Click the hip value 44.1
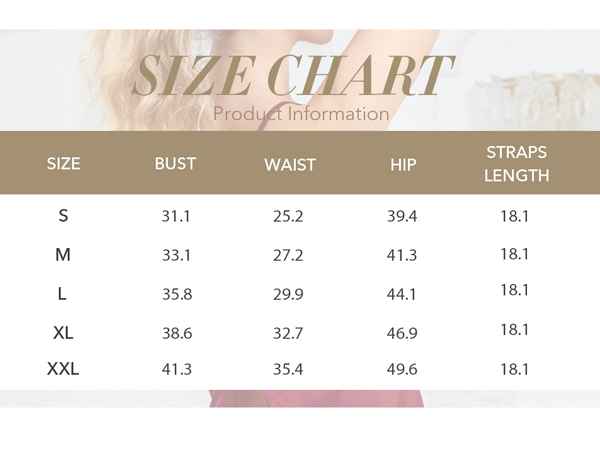The height and width of the screenshot is (450, 600). point(401,294)
